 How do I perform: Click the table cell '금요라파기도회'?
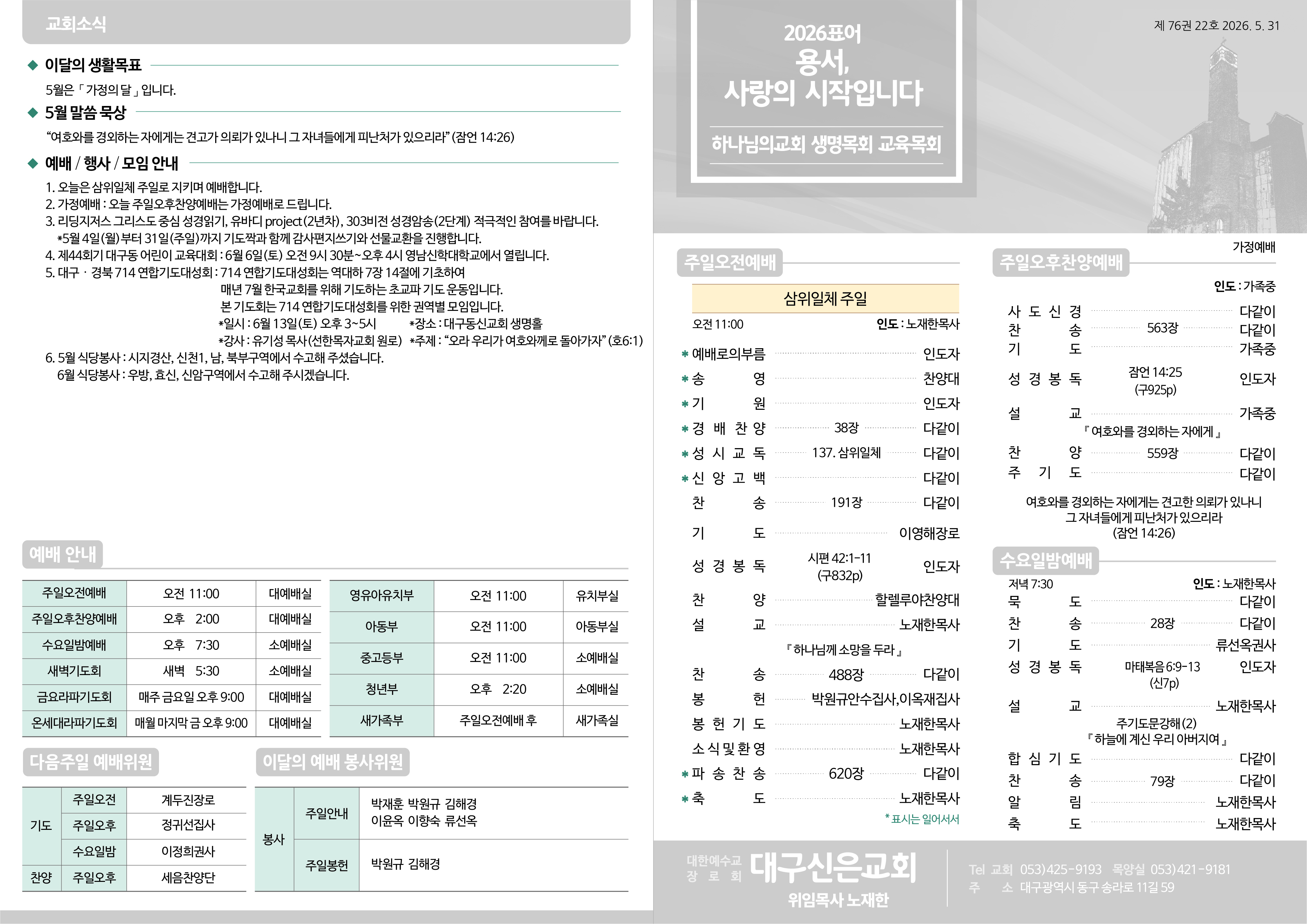pyautogui.click(x=74, y=698)
